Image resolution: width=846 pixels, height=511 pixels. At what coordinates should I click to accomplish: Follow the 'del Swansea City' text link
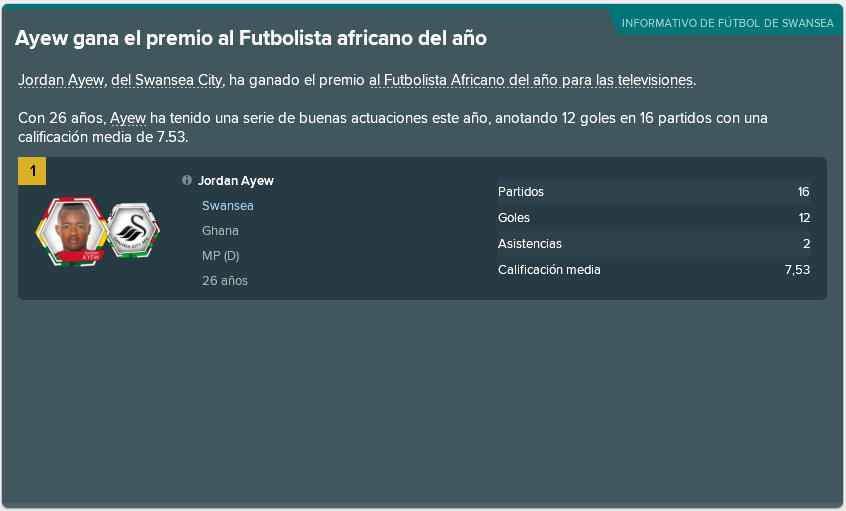[x=167, y=80]
